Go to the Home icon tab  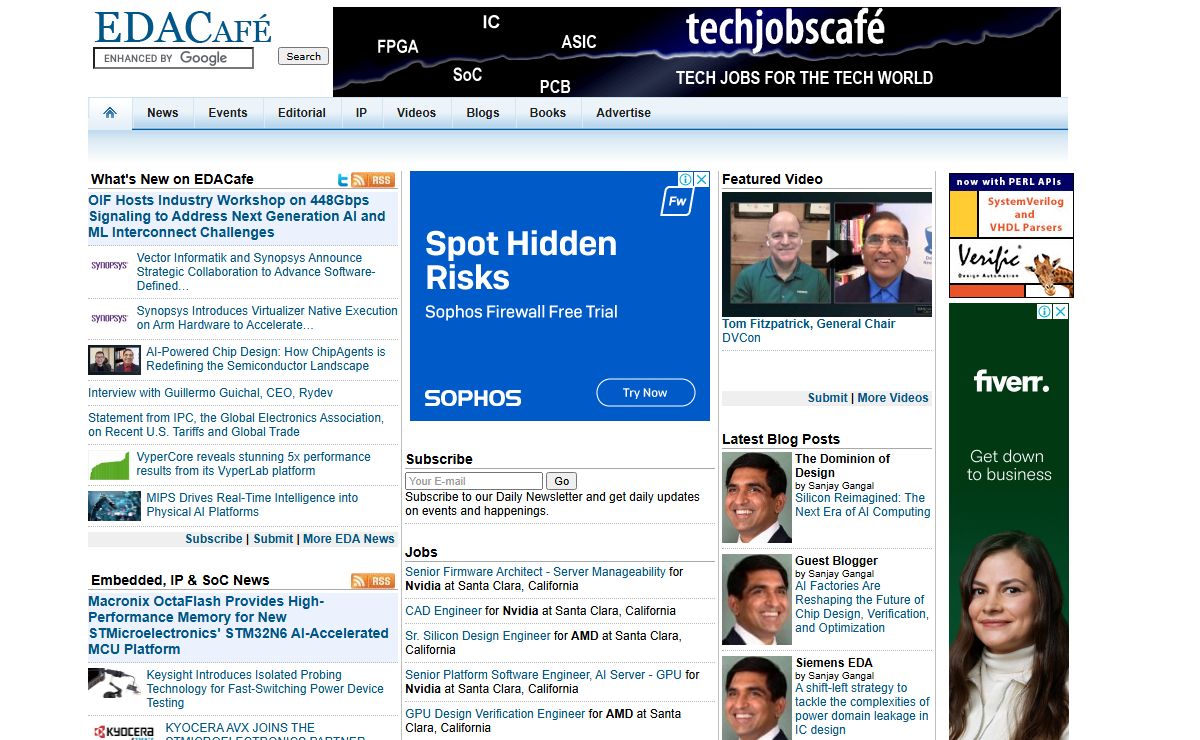click(110, 113)
